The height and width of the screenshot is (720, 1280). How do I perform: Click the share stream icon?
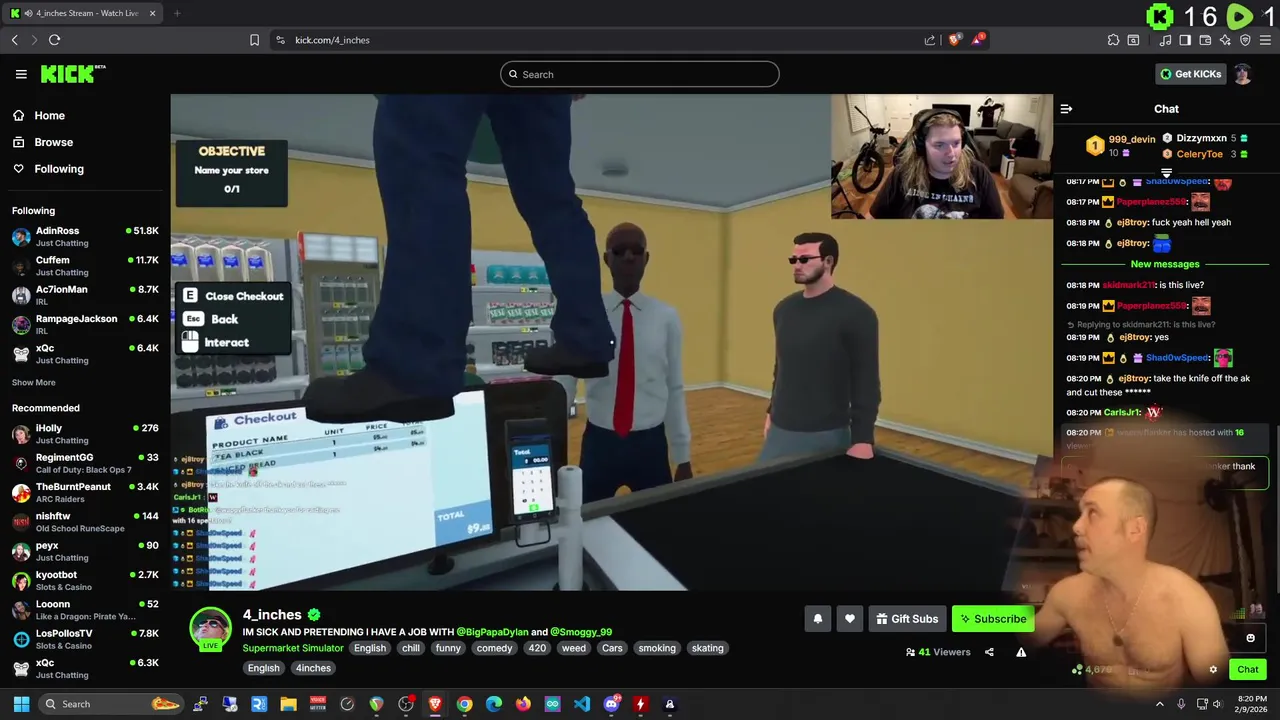click(989, 652)
